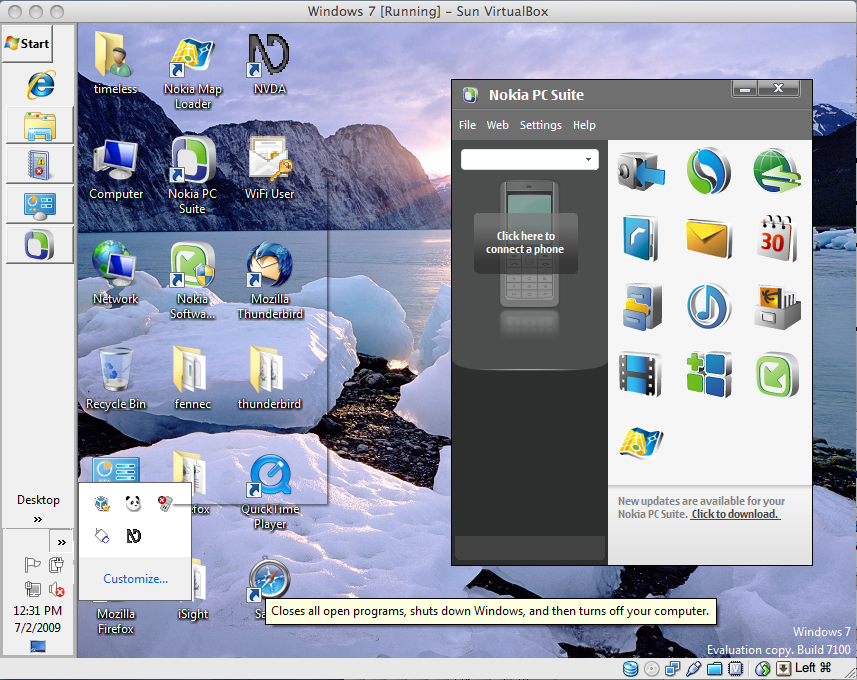Click the VirtualBox mouse integration icon

pyautogui.click(x=763, y=669)
